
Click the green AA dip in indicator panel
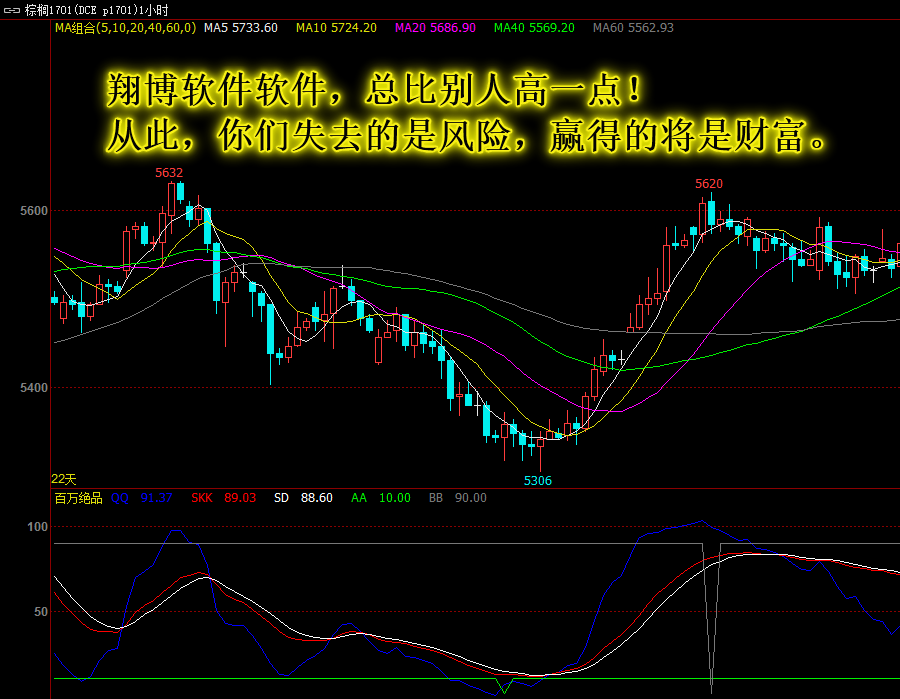click(x=505, y=686)
